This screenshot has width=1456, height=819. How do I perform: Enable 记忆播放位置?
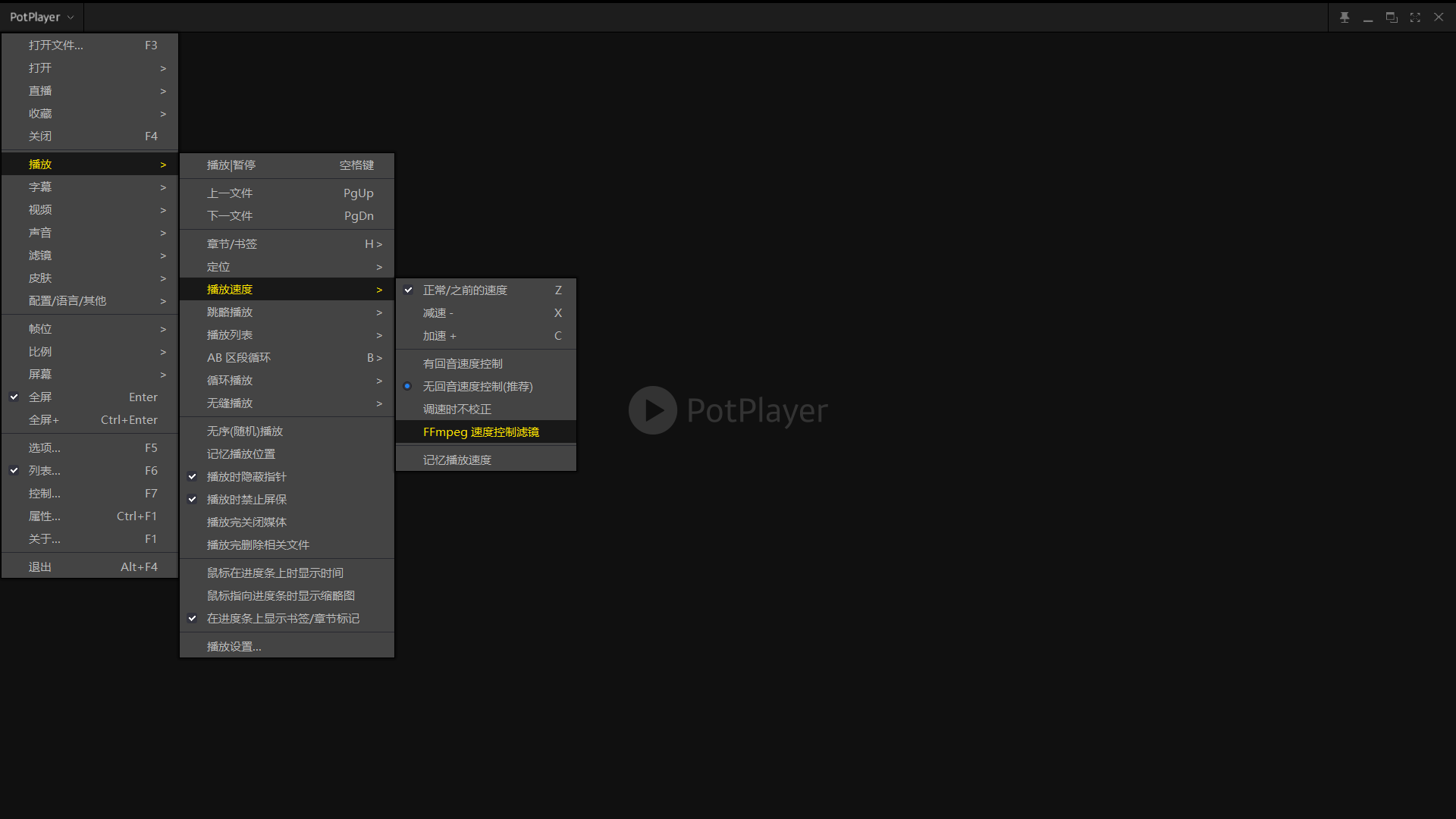[287, 453]
